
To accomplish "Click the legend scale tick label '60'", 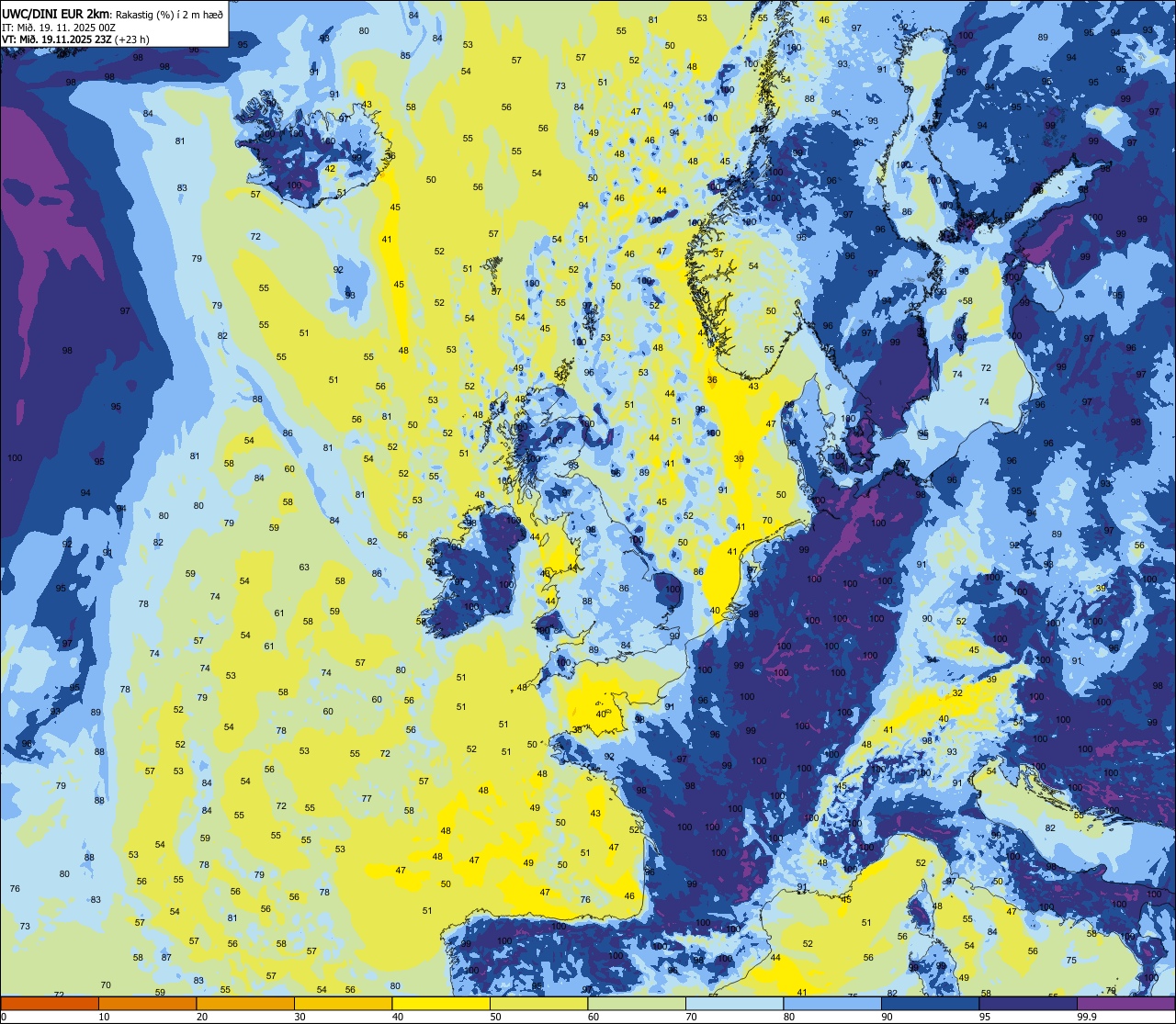I will 594,1017.
